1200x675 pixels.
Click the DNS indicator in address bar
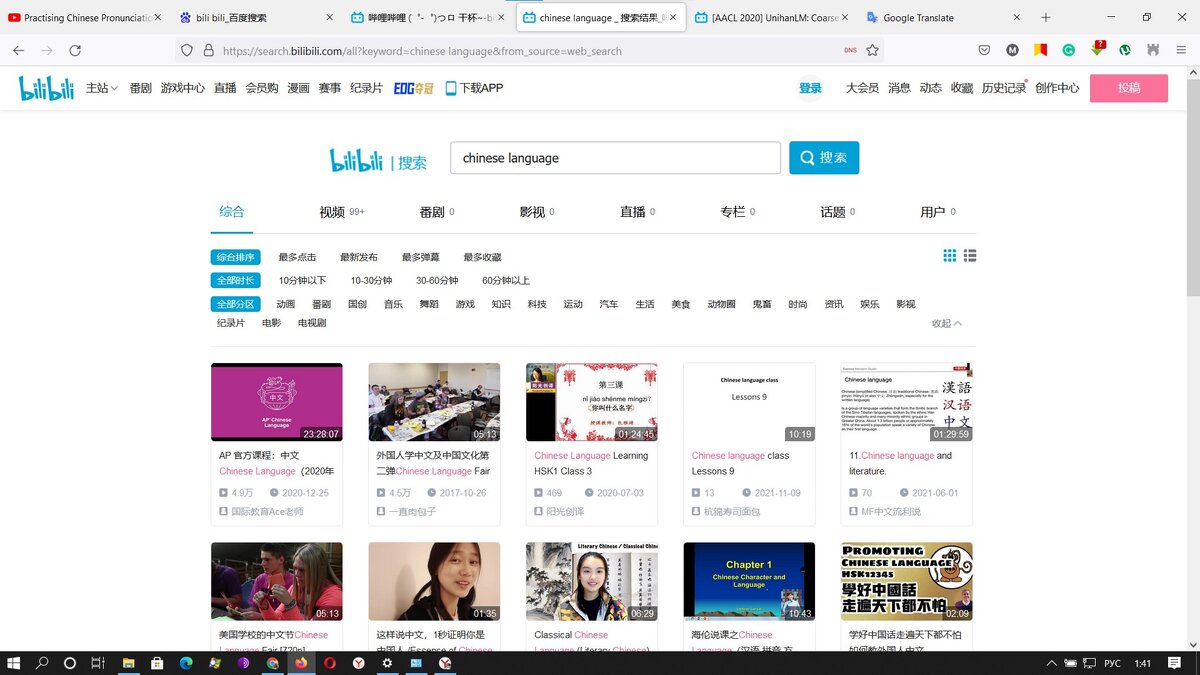[850, 50]
